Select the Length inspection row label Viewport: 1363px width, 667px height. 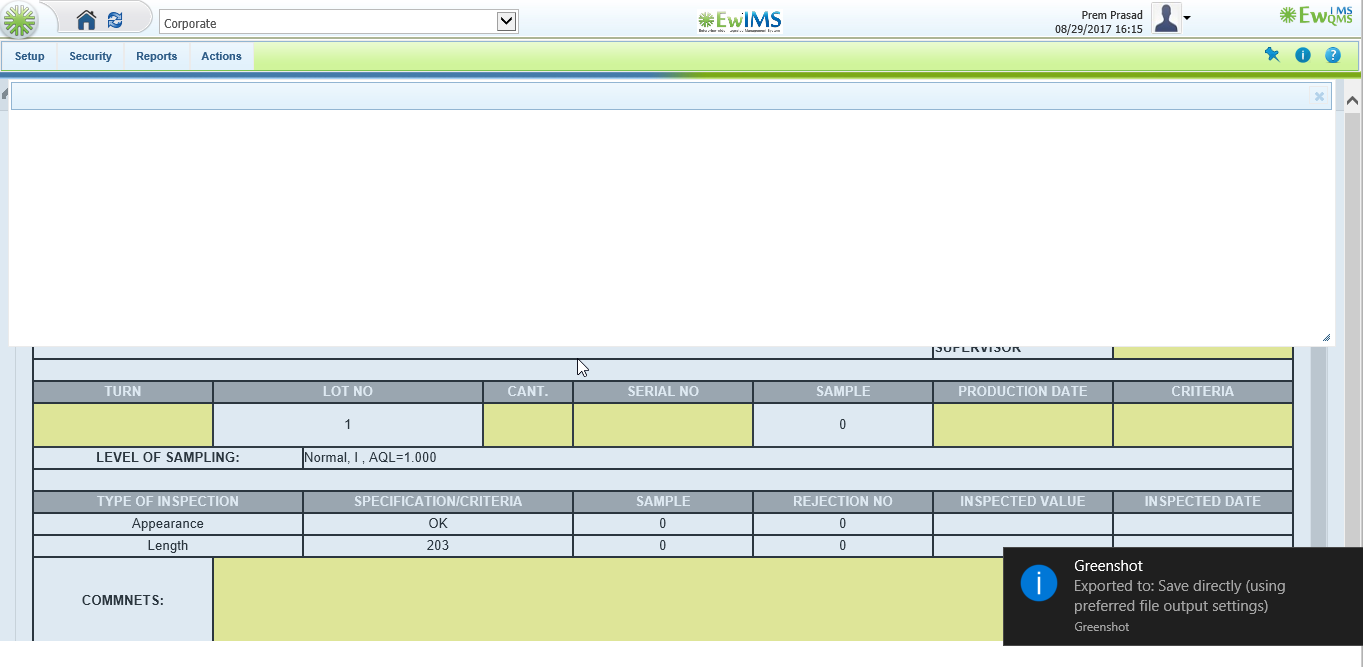pos(168,546)
